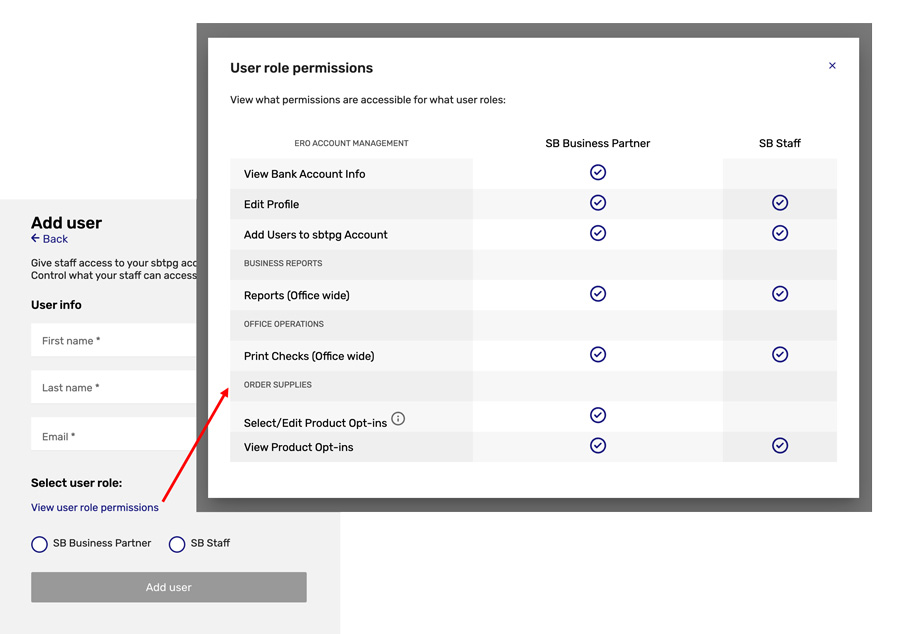
Task: Open View user role permissions link
Action: tap(95, 508)
